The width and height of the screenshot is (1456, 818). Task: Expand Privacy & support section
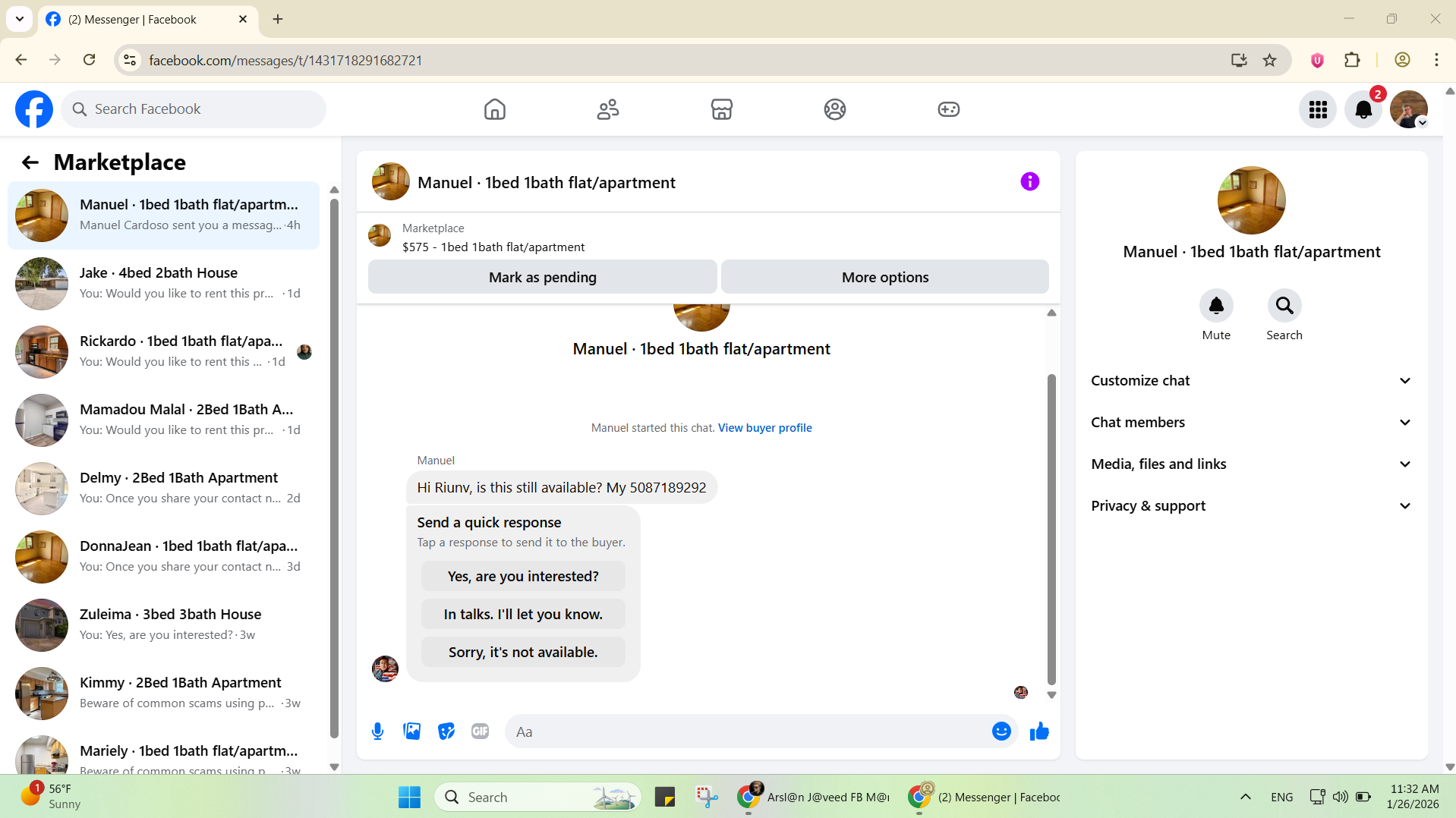click(x=1251, y=506)
